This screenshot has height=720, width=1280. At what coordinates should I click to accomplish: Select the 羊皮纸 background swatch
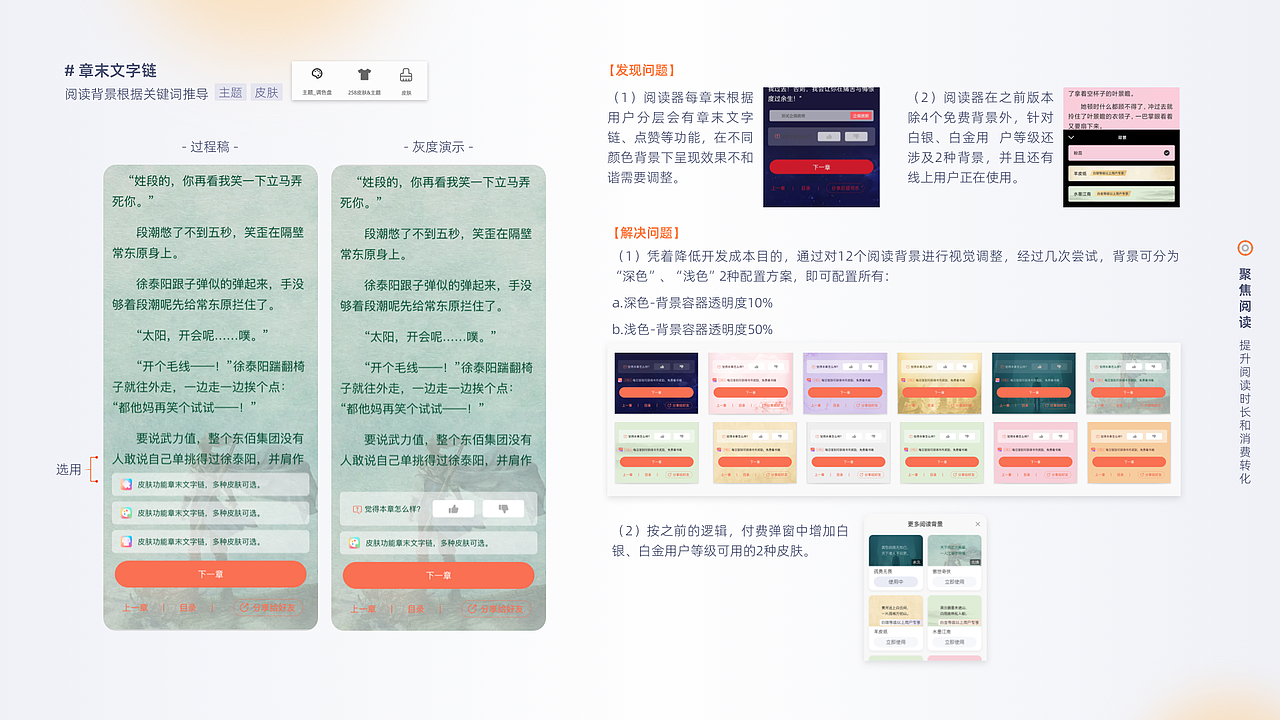pos(1121,173)
